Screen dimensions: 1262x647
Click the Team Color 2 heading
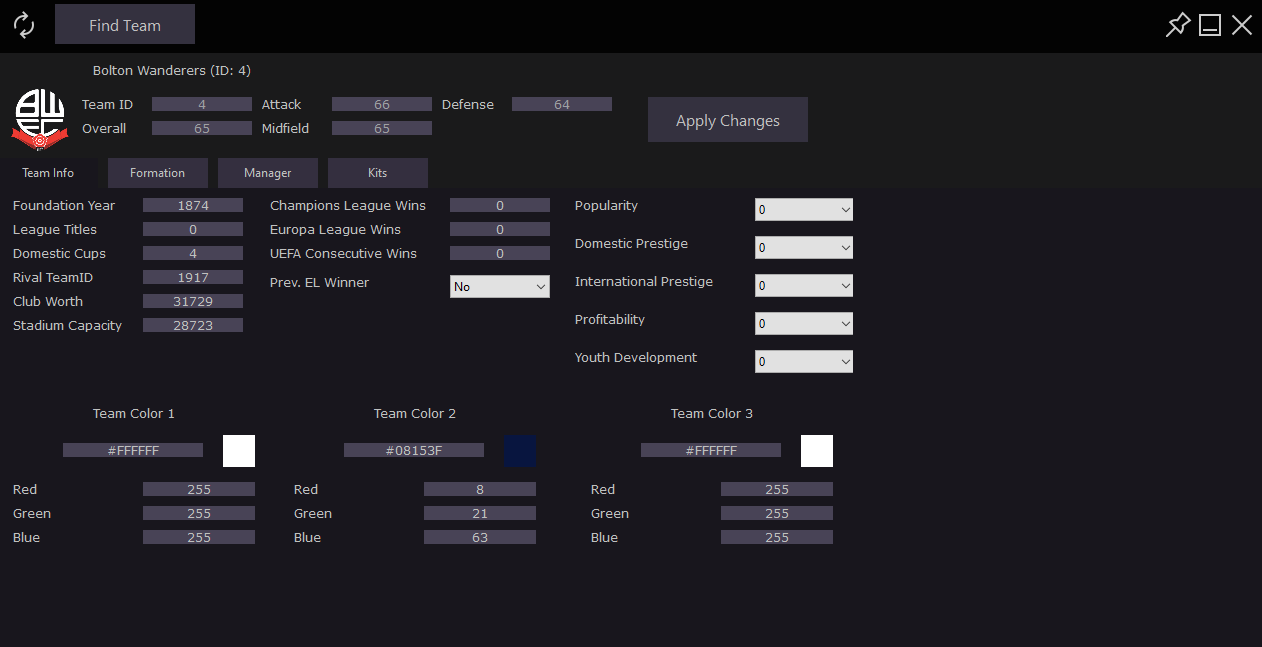click(415, 413)
